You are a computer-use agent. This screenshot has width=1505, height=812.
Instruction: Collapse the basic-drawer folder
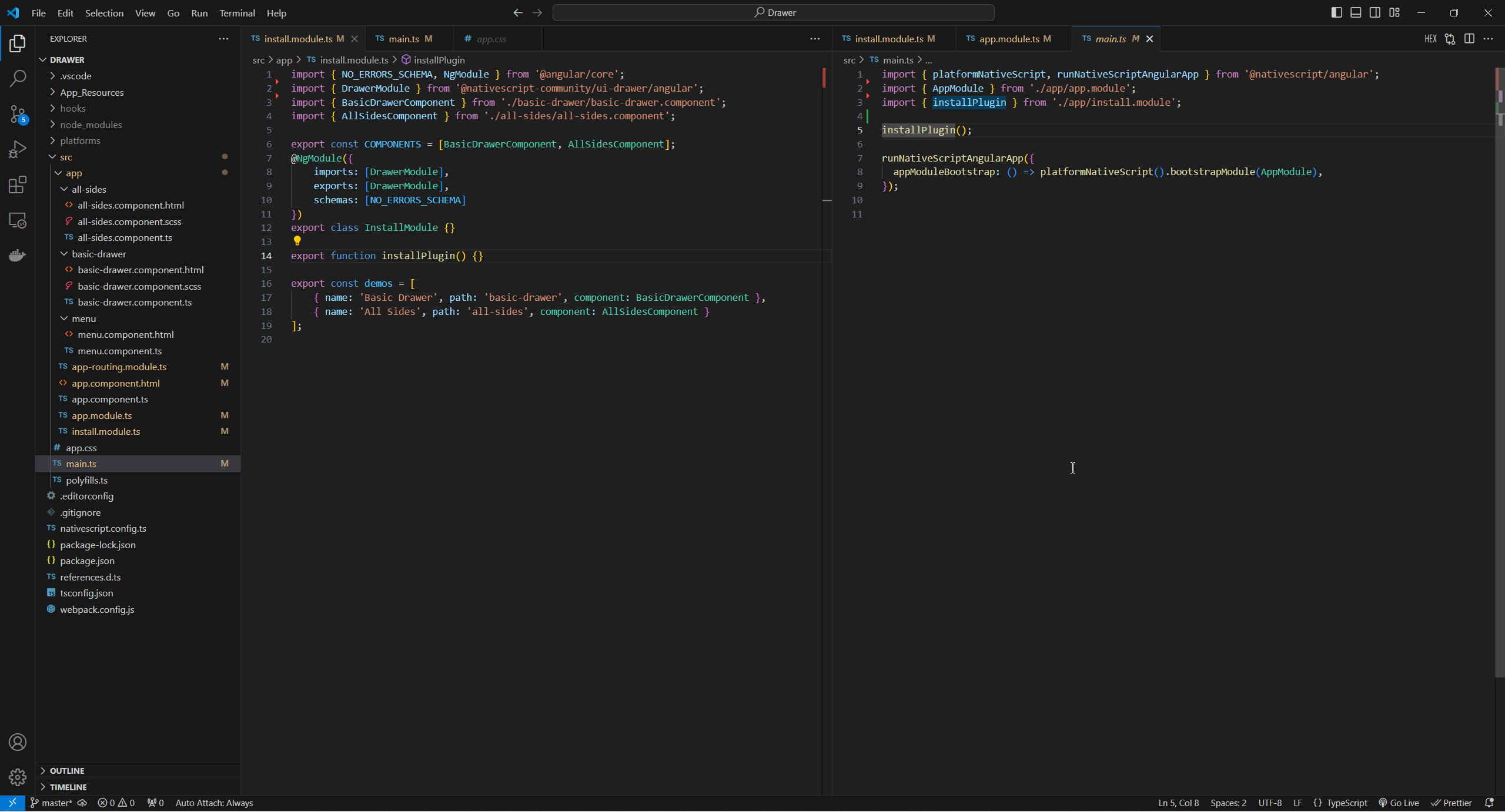point(99,254)
